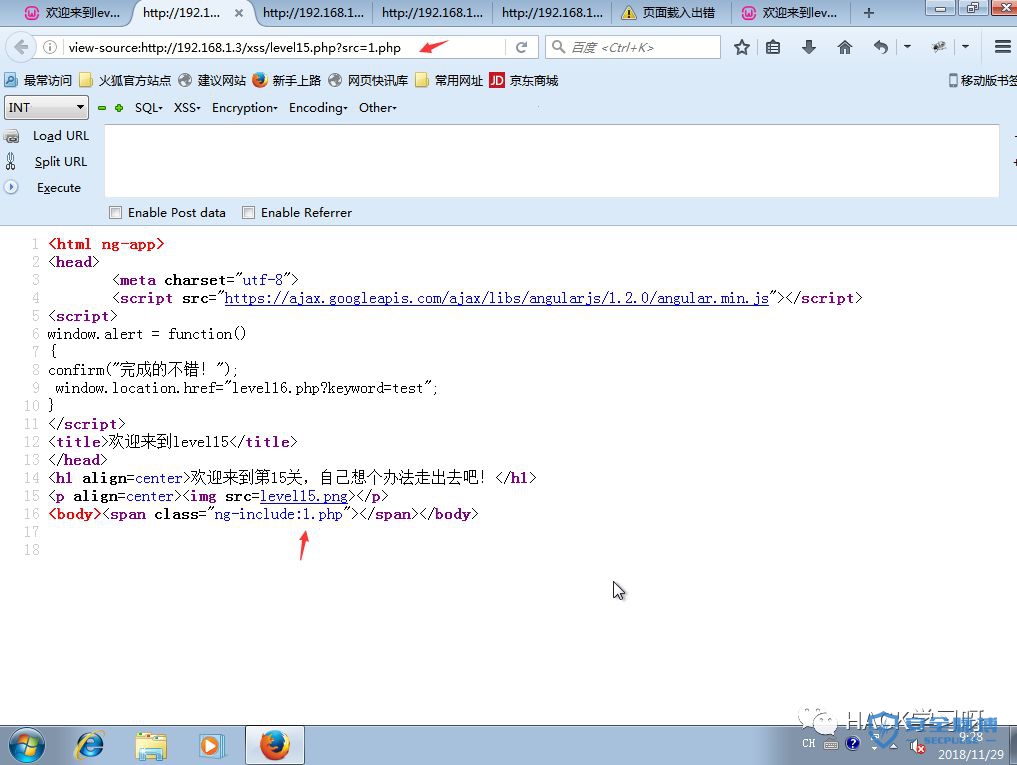Launch Internet Explorer from the taskbar
1017x765 pixels.
(91, 745)
